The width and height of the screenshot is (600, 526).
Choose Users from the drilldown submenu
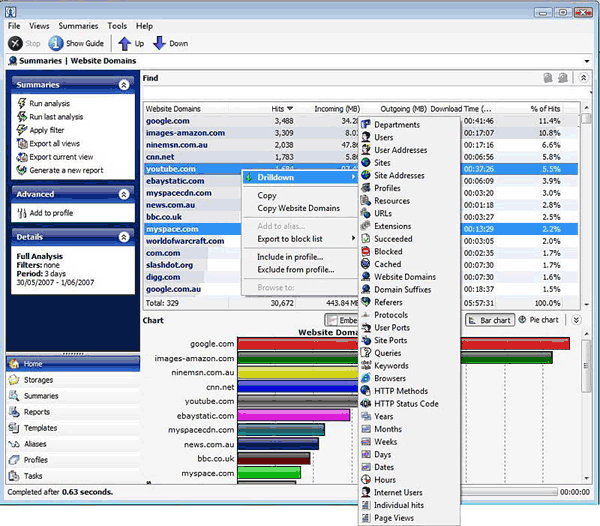coord(409,137)
